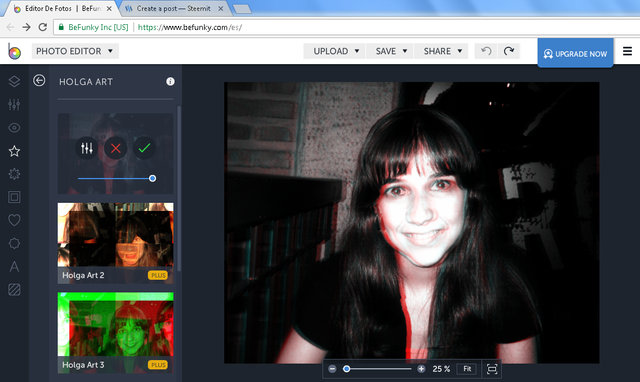This screenshot has height=382, width=640.
Task: Select the Effects star icon in sidebar
Action: (14, 151)
